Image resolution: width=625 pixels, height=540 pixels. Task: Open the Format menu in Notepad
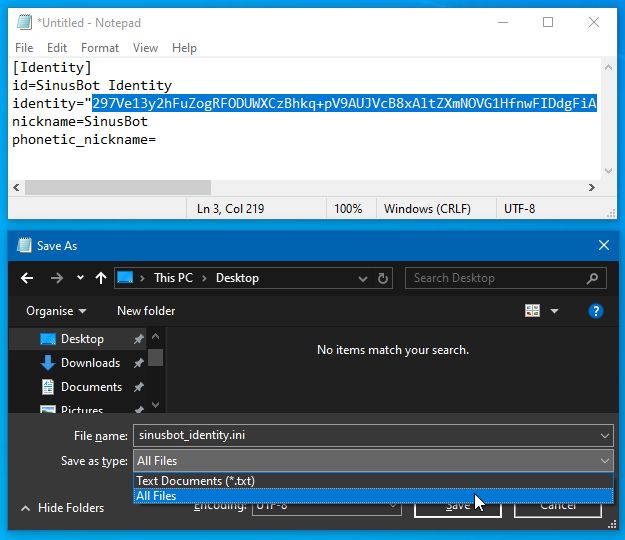point(100,48)
